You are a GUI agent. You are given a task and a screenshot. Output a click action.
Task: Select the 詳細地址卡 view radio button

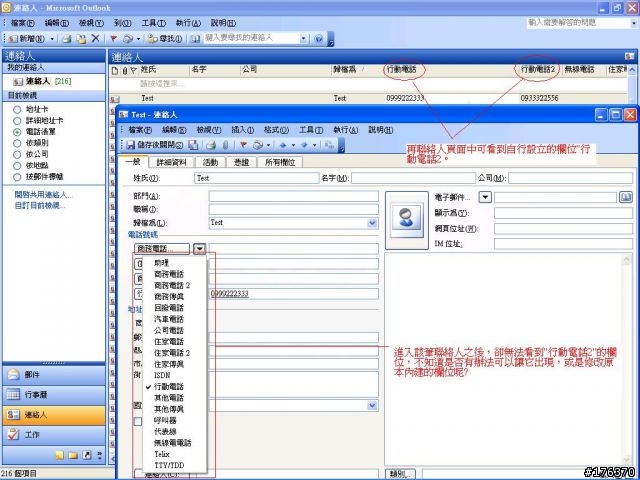pyautogui.click(x=17, y=121)
